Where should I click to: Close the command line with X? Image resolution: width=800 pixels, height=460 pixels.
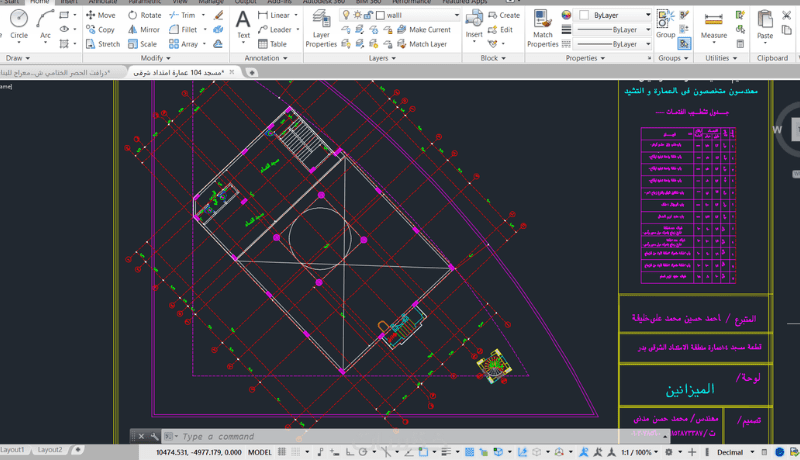click(x=141, y=437)
